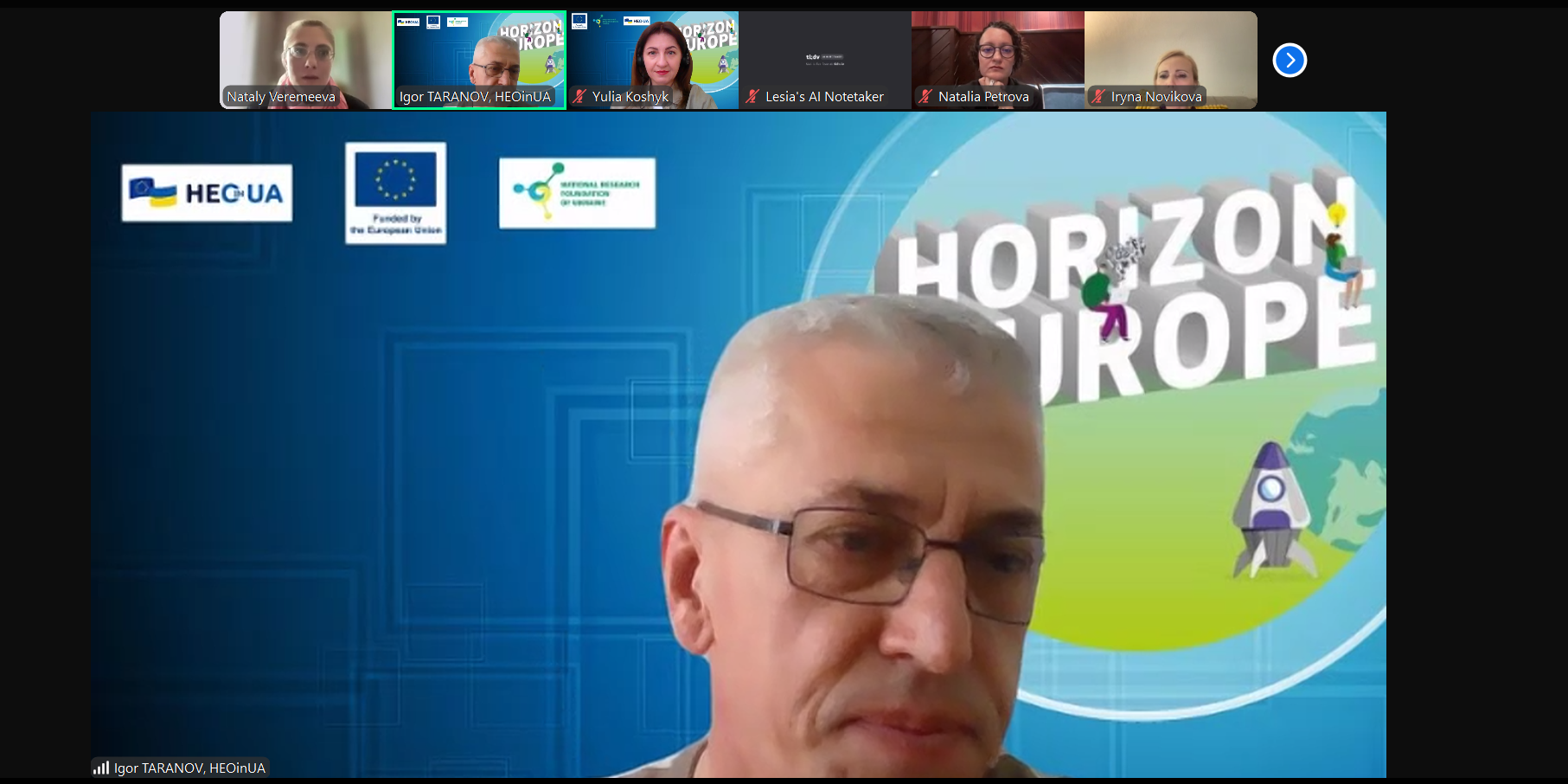Click muted microphone icon beside Natalia Petrova
This screenshot has height=784, width=1568.
(926, 97)
